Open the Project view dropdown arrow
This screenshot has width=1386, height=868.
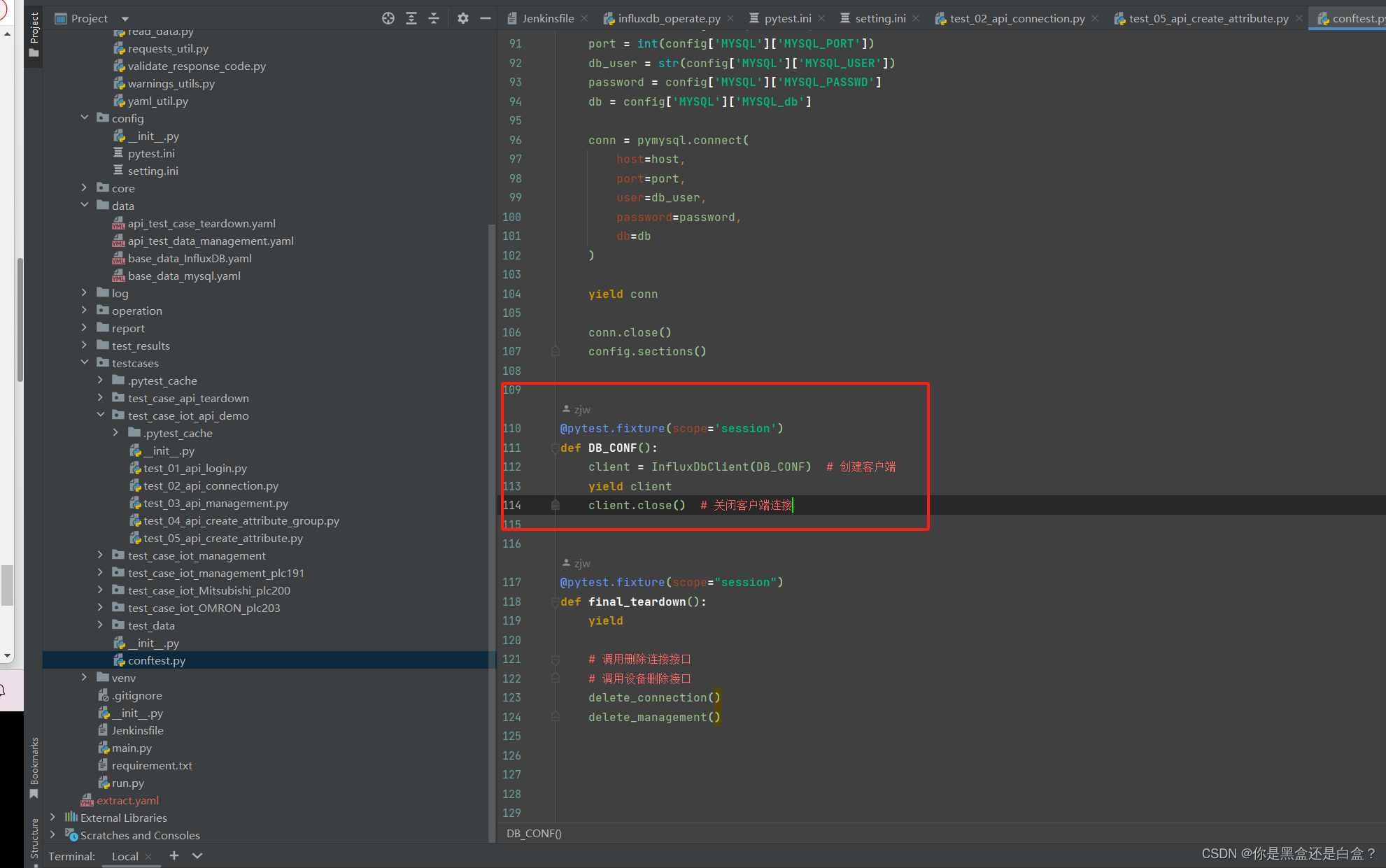pyautogui.click(x=125, y=19)
